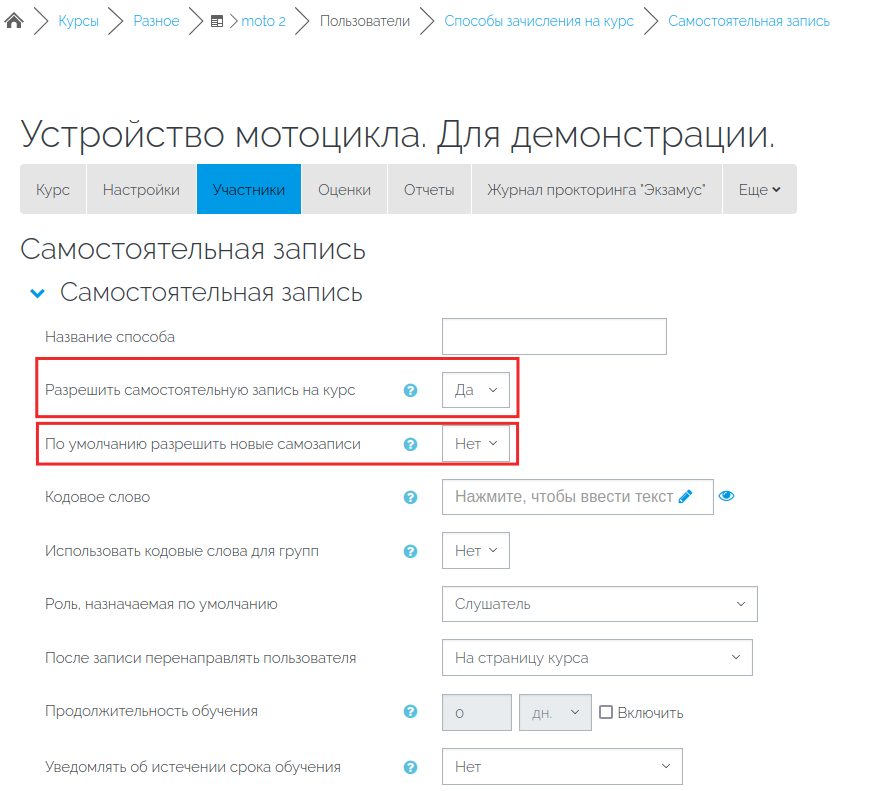893x791 pixels.
Task: Click the course table icon before moto 2
Action: pos(217,22)
